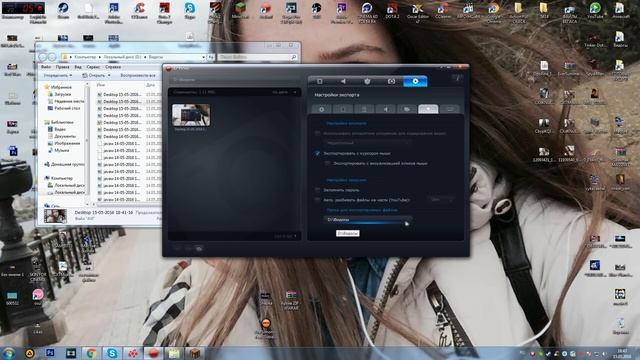Image resolution: width=640 pixels, height=360 pixels.
Task: Uncheck export with mouse cursor option
Action: point(318,153)
